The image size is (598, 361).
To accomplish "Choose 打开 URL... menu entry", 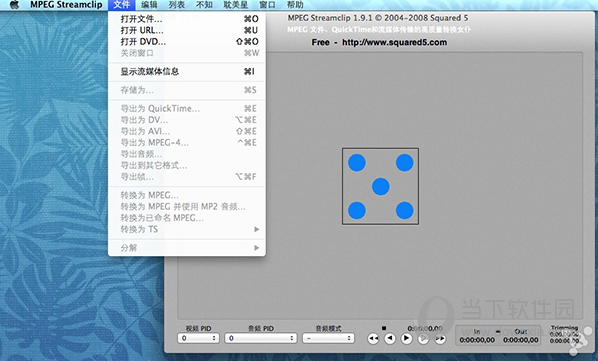I will tap(187, 30).
